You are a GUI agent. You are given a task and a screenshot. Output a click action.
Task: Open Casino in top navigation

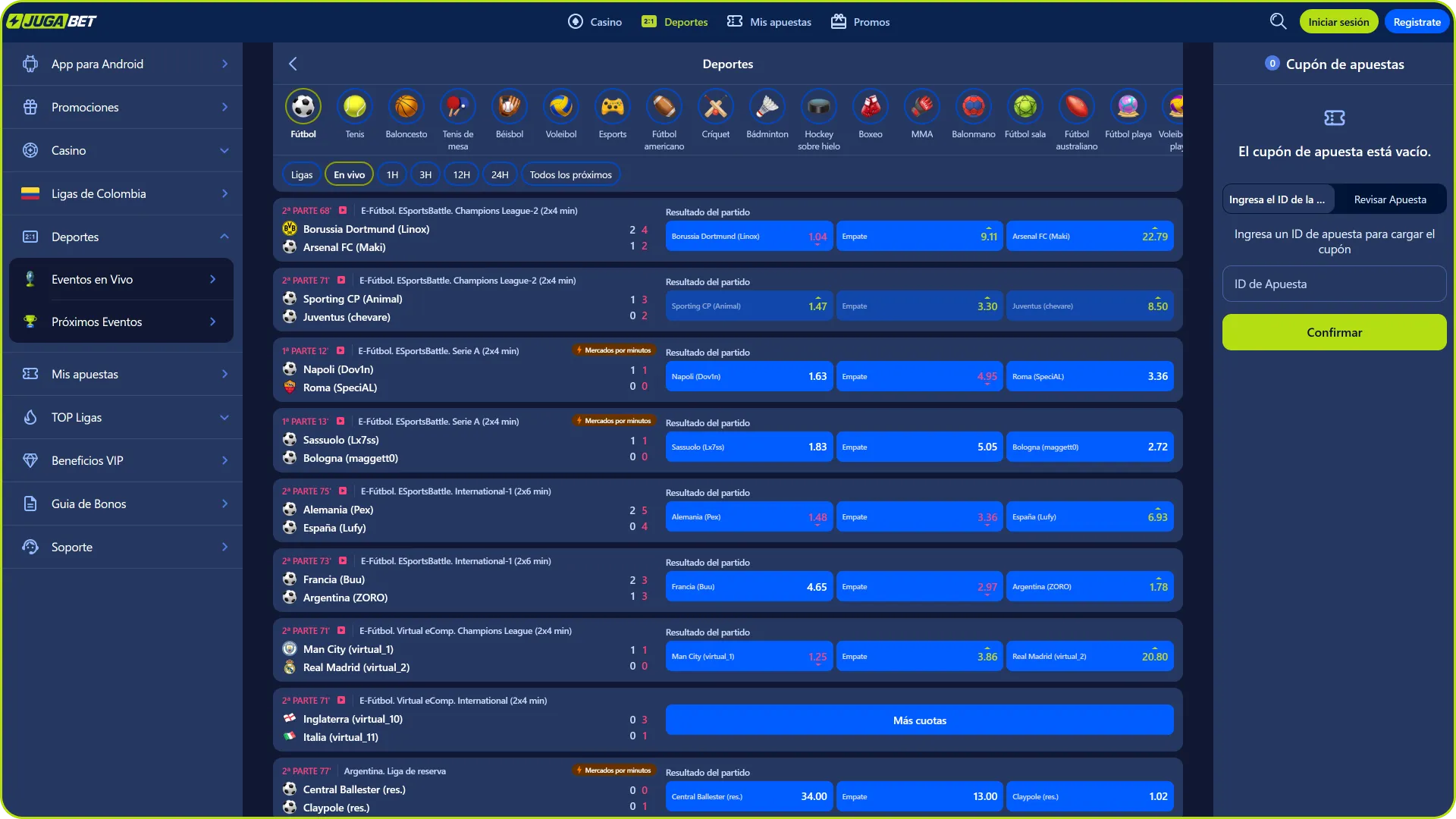pos(595,22)
